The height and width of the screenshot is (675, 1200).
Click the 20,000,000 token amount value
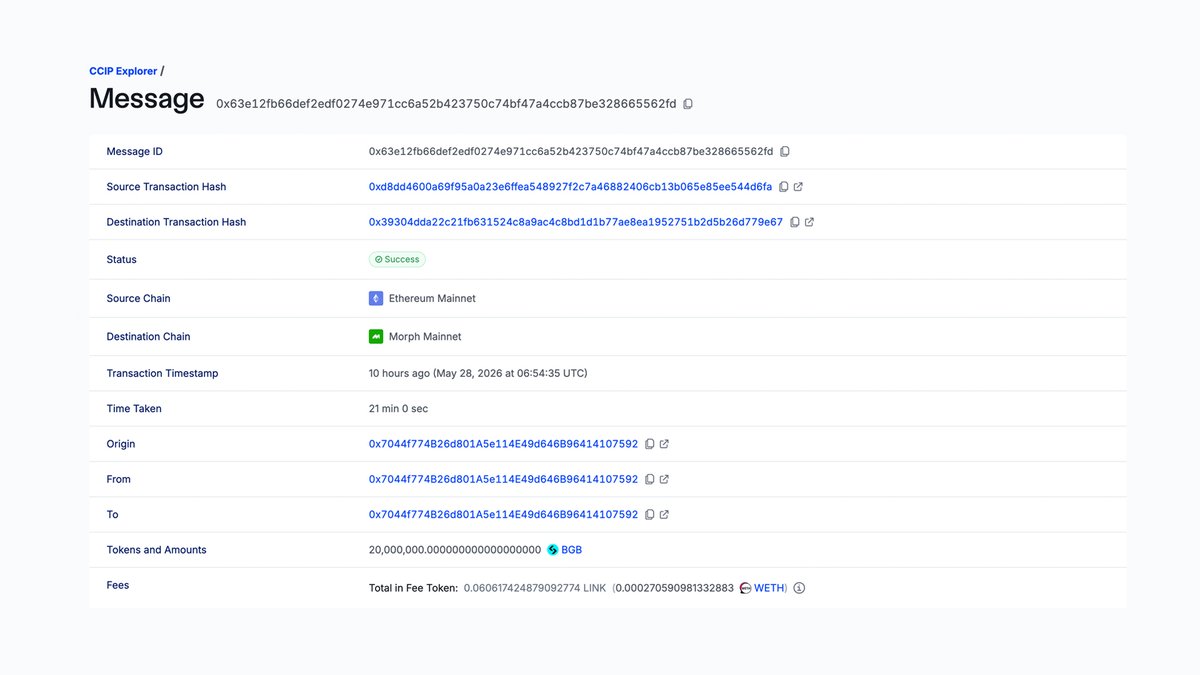point(455,550)
